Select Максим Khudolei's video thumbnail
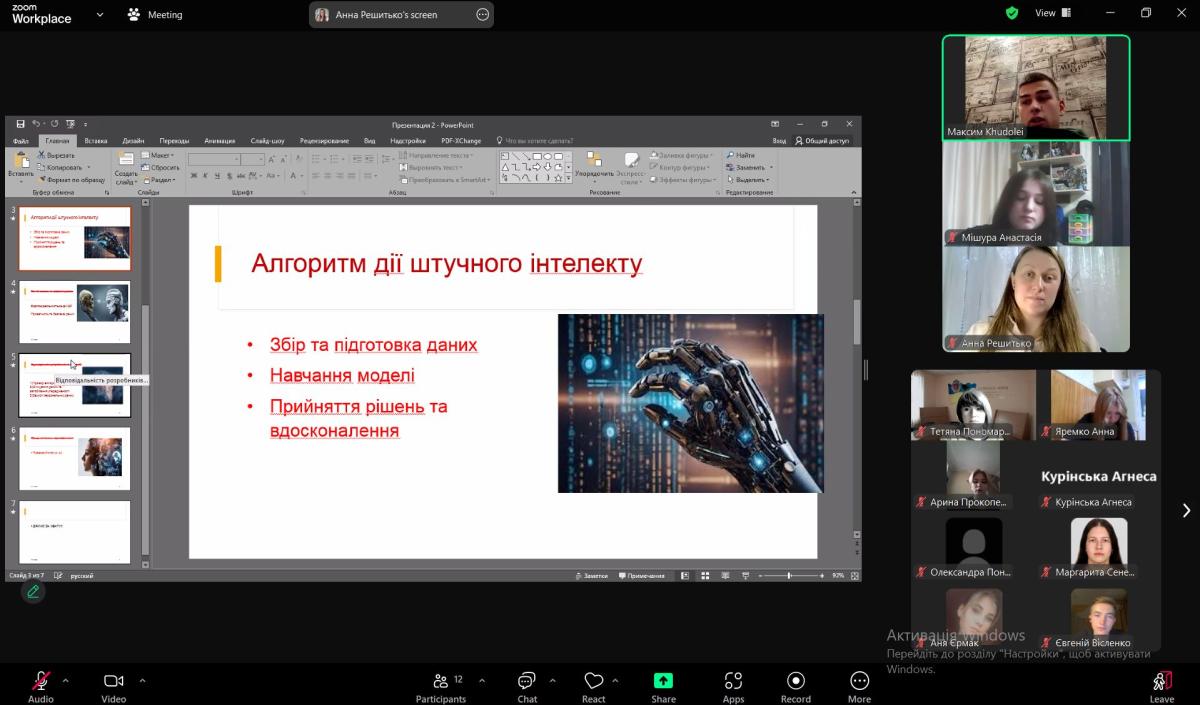 tap(1036, 88)
